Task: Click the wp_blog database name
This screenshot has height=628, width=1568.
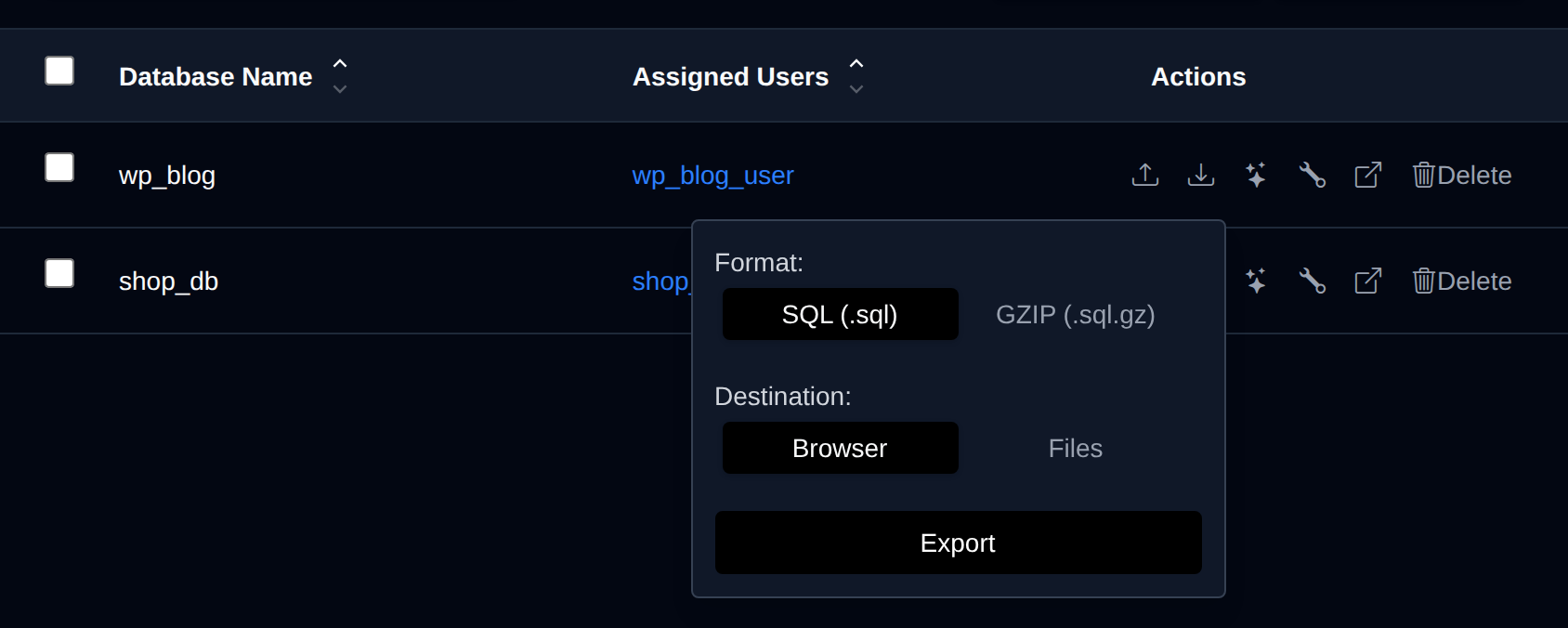Action: point(167,176)
